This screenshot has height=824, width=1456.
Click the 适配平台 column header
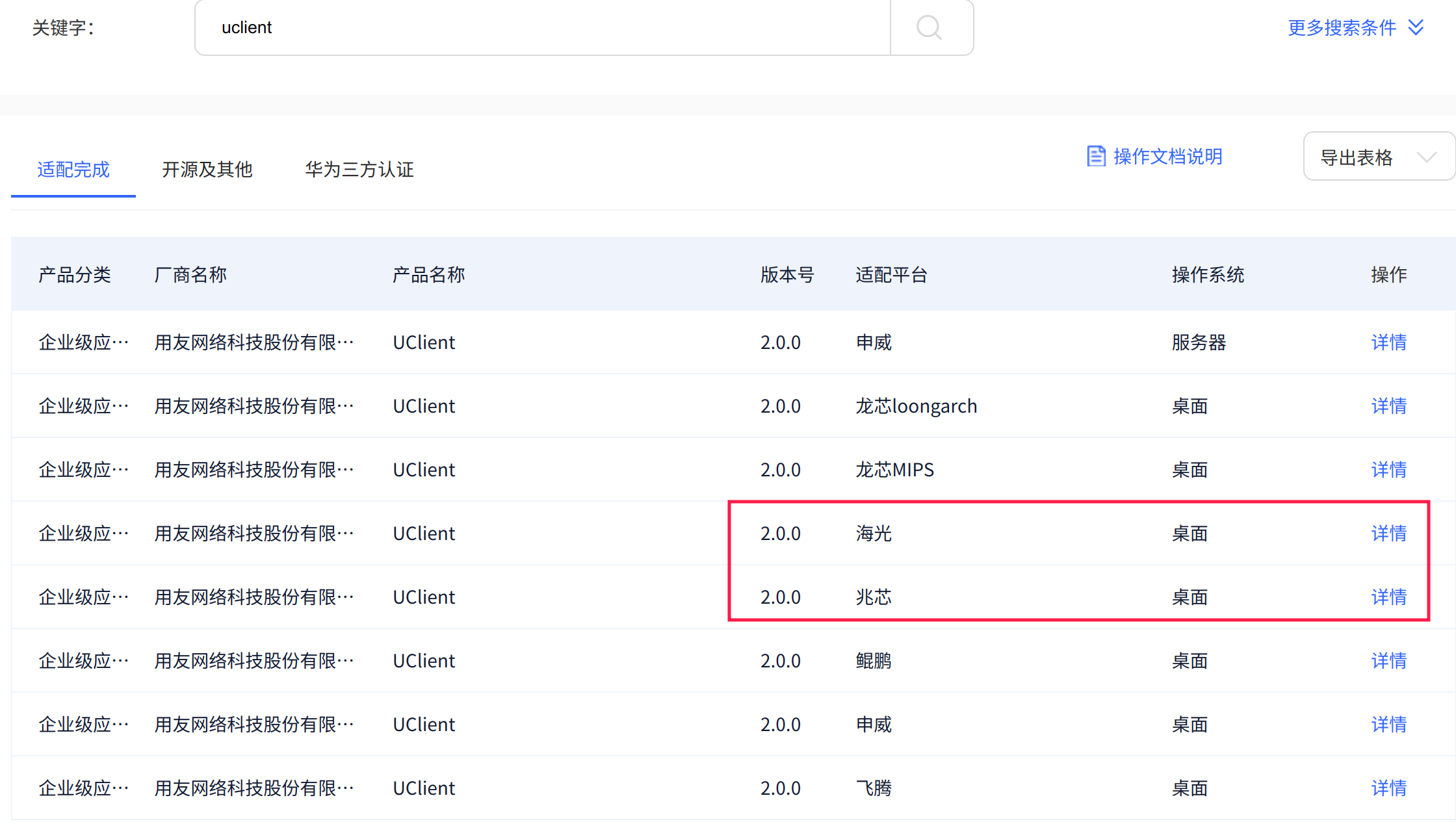891,275
